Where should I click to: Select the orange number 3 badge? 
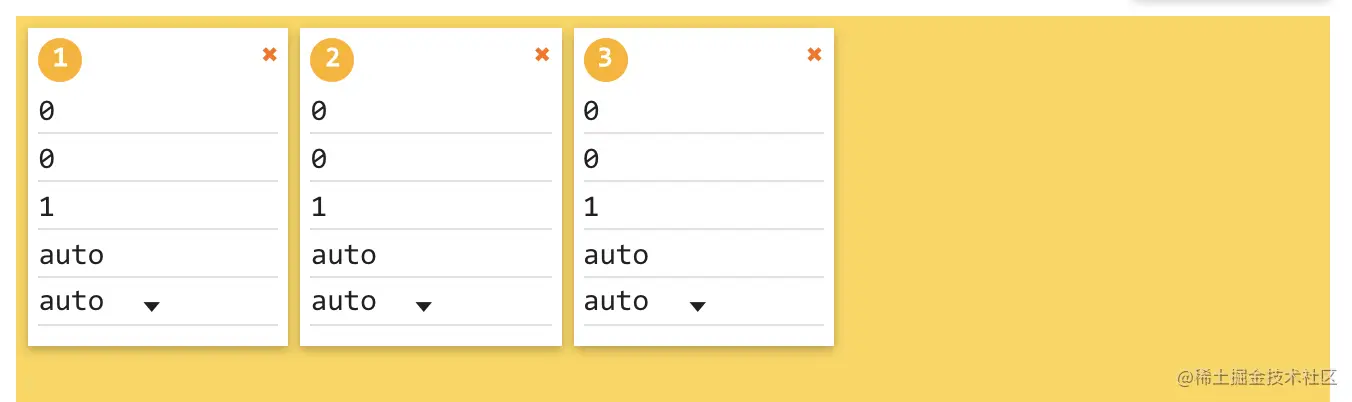pyautogui.click(x=605, y=59)
